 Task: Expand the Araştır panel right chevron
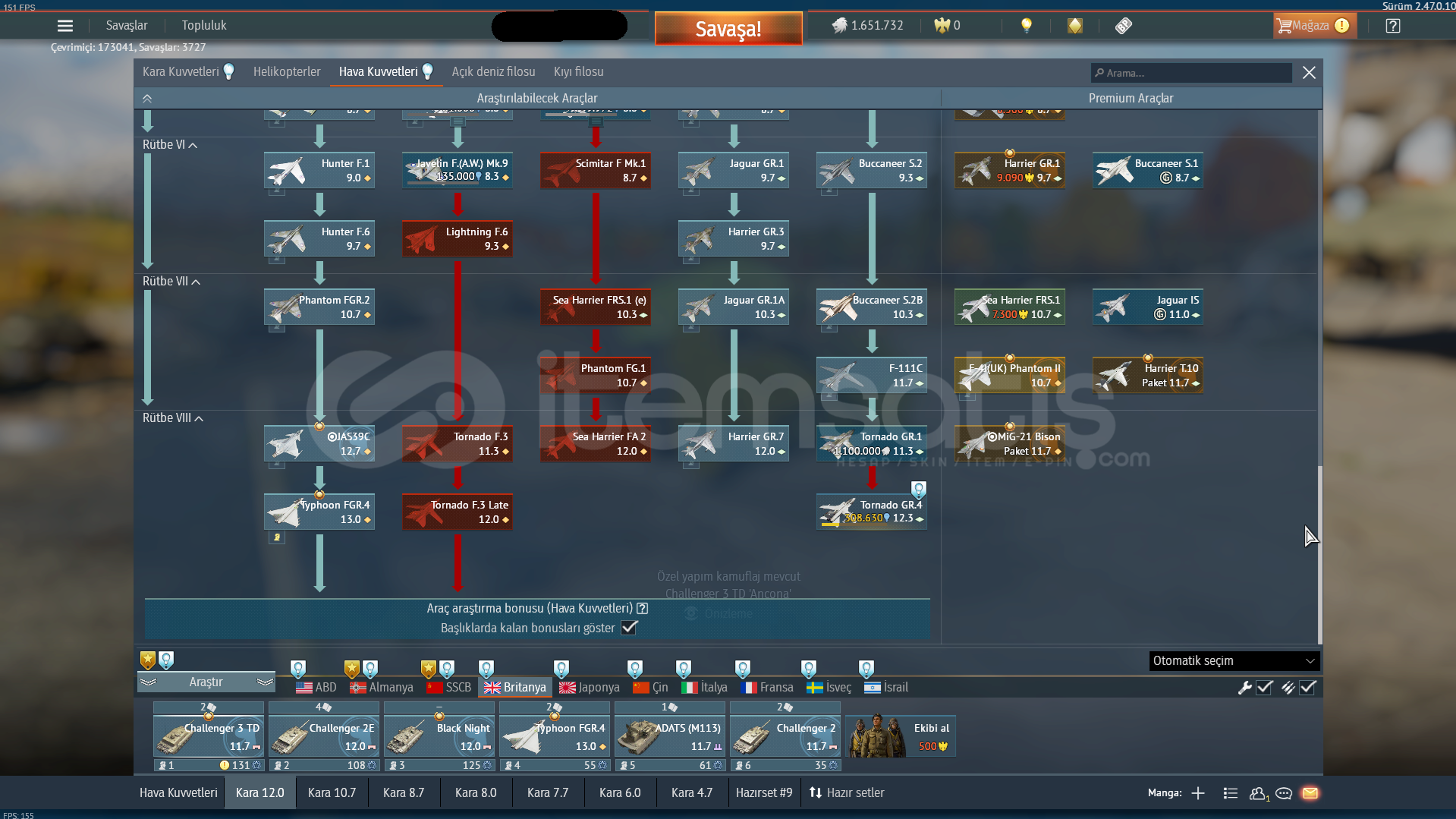click(265, 682)
